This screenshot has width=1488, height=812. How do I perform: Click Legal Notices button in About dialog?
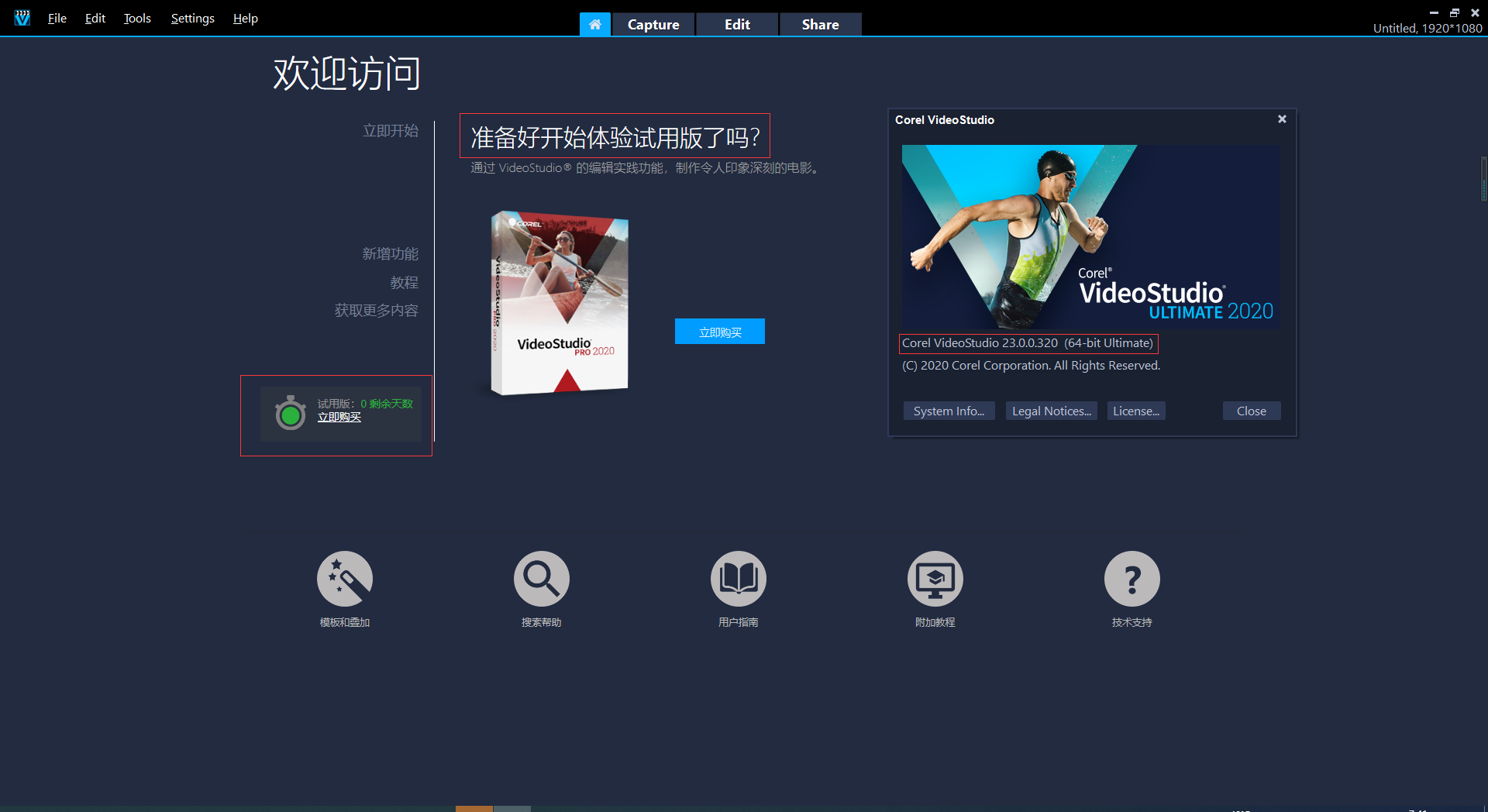[1052, 411]
